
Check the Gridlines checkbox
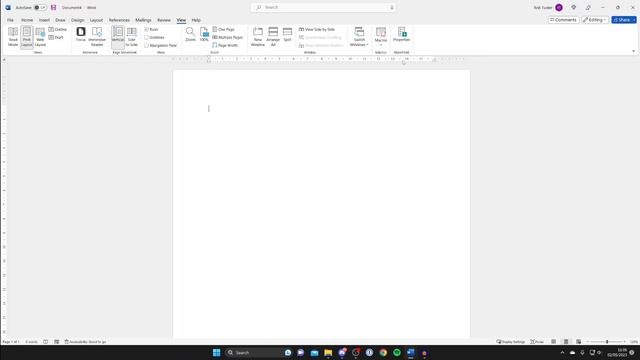(x=147, y=37)
